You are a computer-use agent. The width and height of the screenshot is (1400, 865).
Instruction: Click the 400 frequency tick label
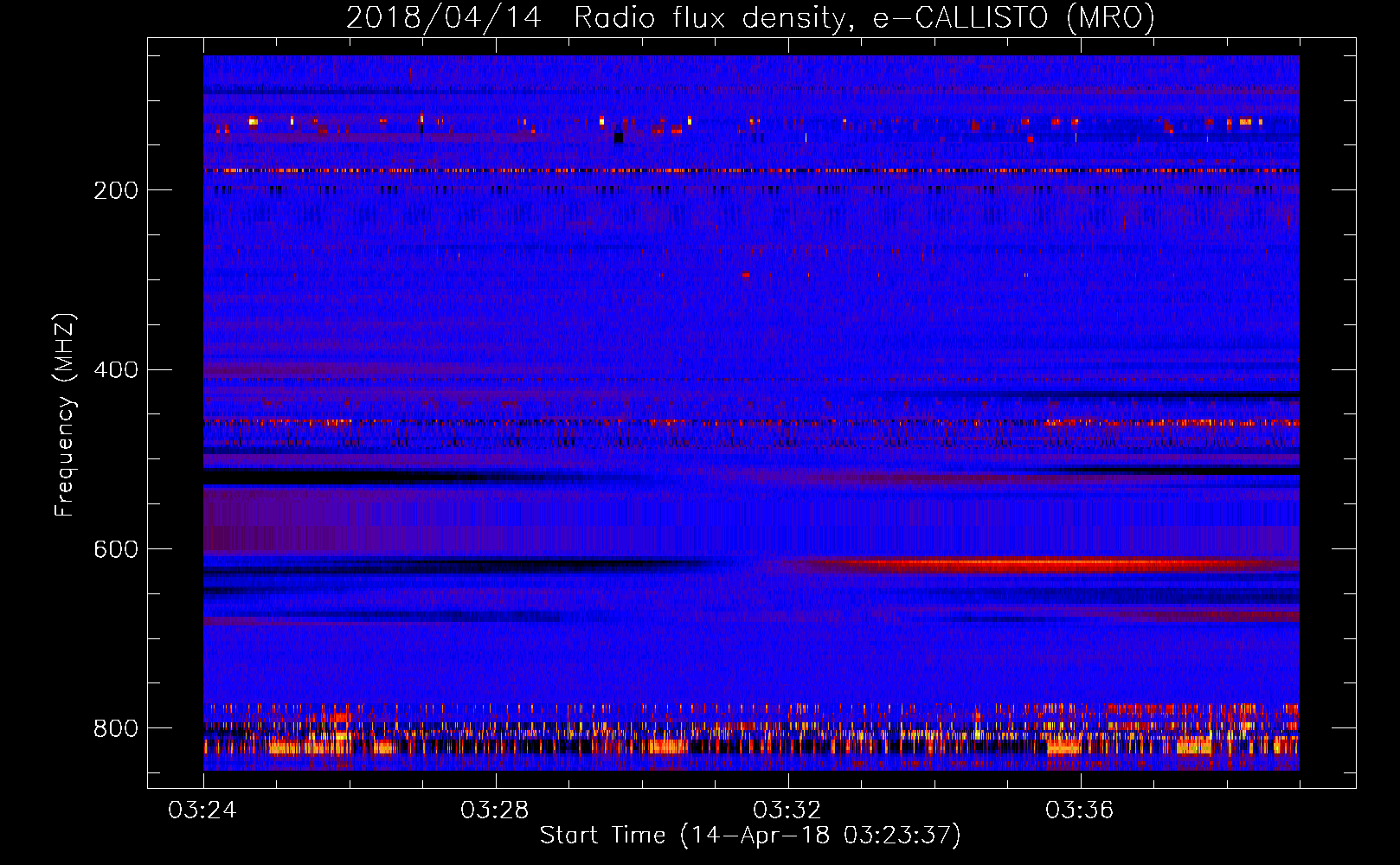[116, 370]
